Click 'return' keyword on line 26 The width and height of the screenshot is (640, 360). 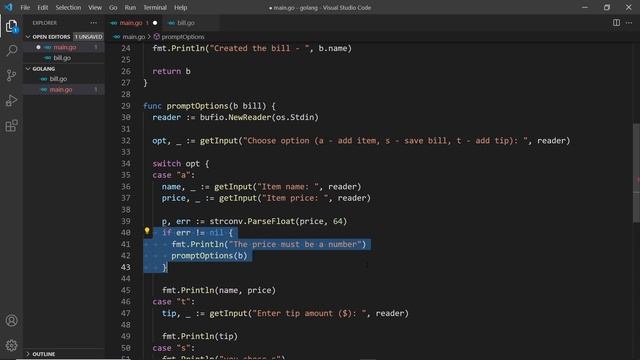click(167, 71)
